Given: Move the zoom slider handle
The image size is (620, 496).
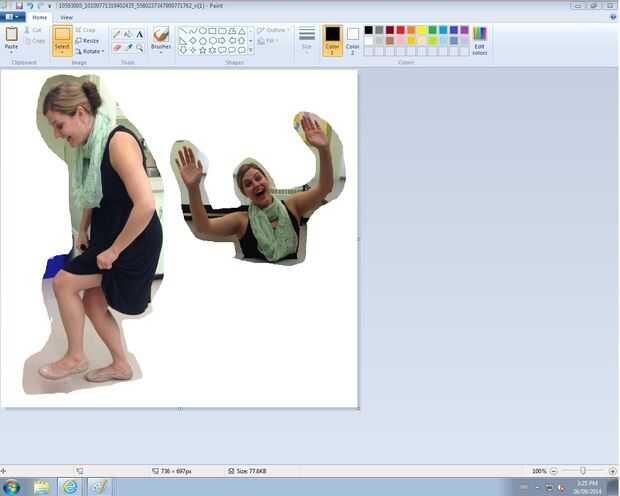Looking at the screenshot, I should tap(582, 471).
